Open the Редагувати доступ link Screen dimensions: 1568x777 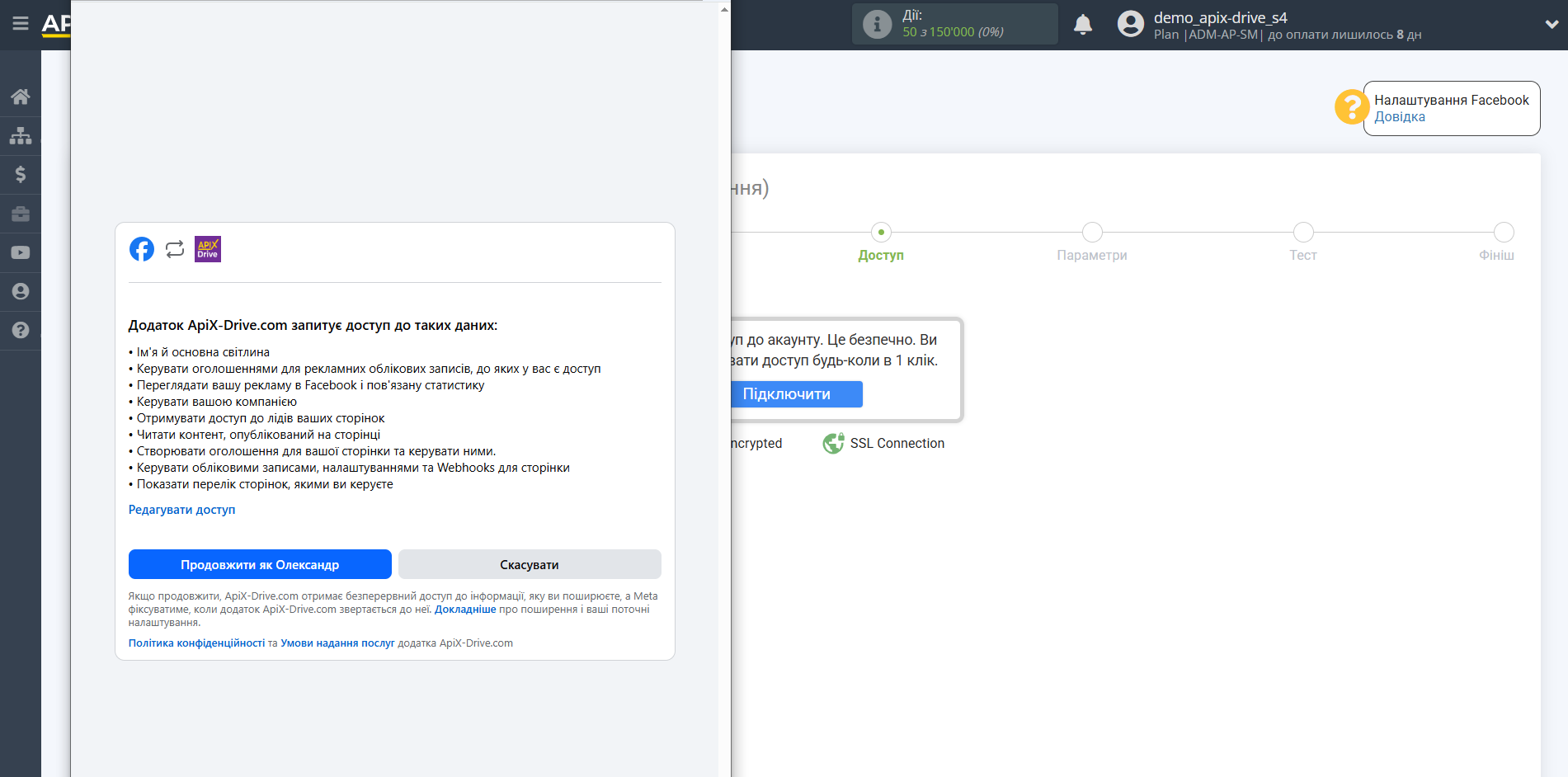tap(181, 510)
